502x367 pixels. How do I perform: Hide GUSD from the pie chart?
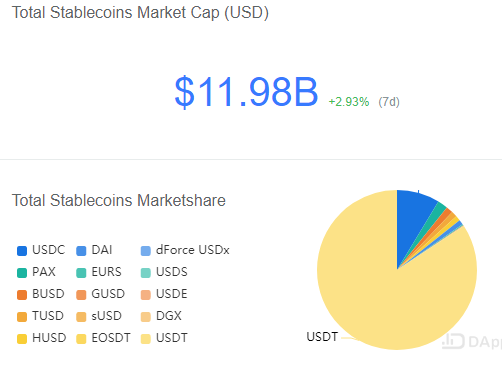pos(100,294)
